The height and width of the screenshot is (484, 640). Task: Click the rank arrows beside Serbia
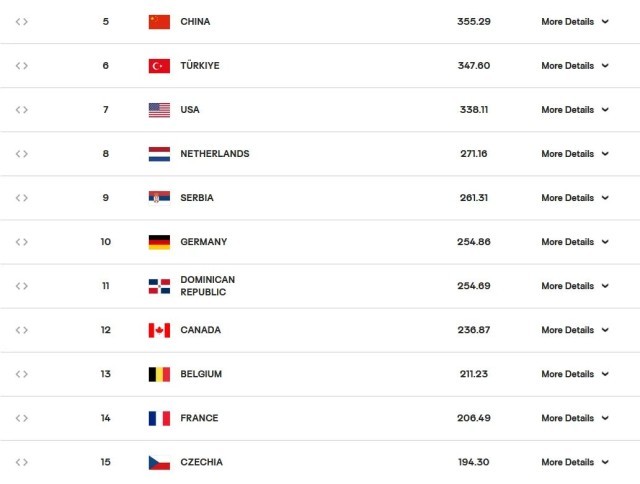pos(22,198)
